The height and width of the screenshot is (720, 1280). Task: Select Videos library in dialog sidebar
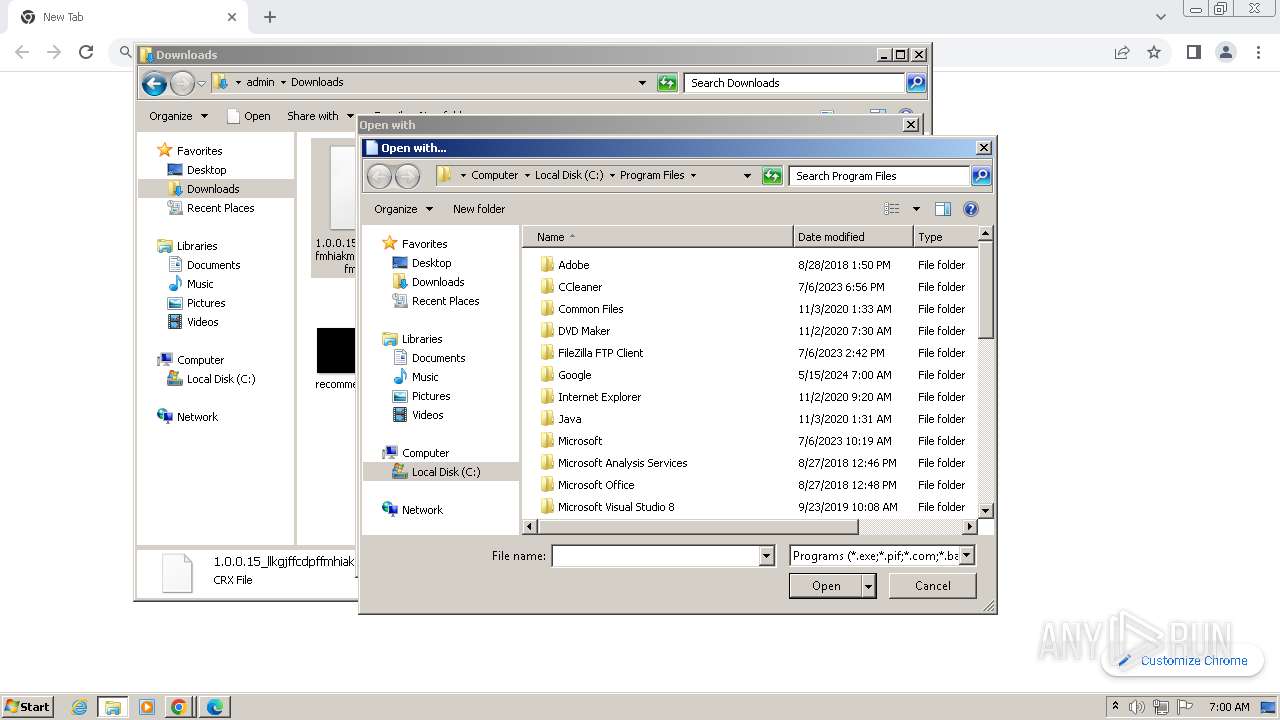pos(427,415)
